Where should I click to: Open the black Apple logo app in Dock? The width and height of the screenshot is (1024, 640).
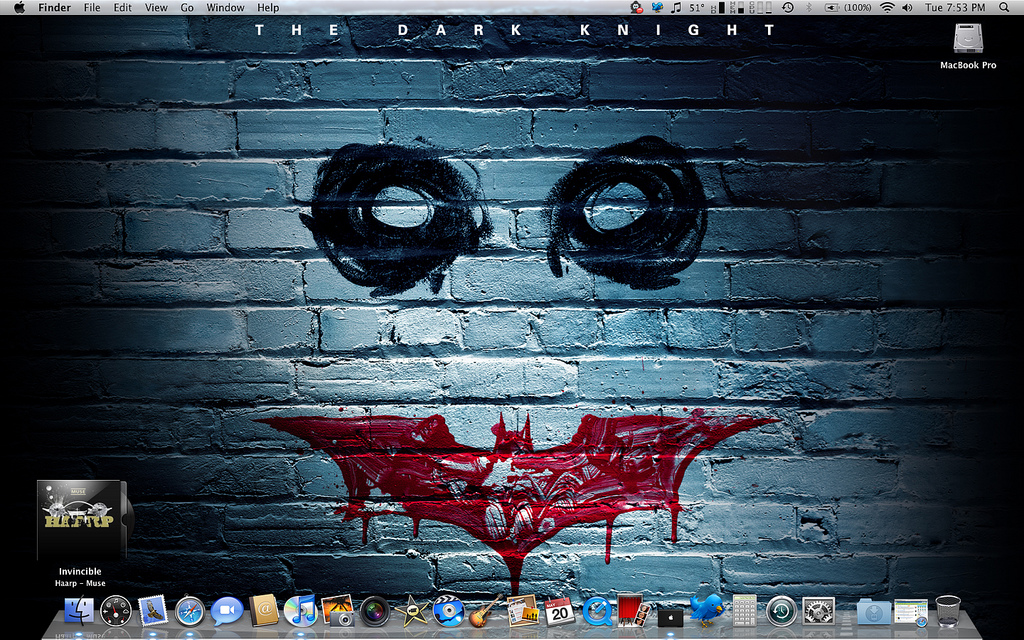[670, 617]
